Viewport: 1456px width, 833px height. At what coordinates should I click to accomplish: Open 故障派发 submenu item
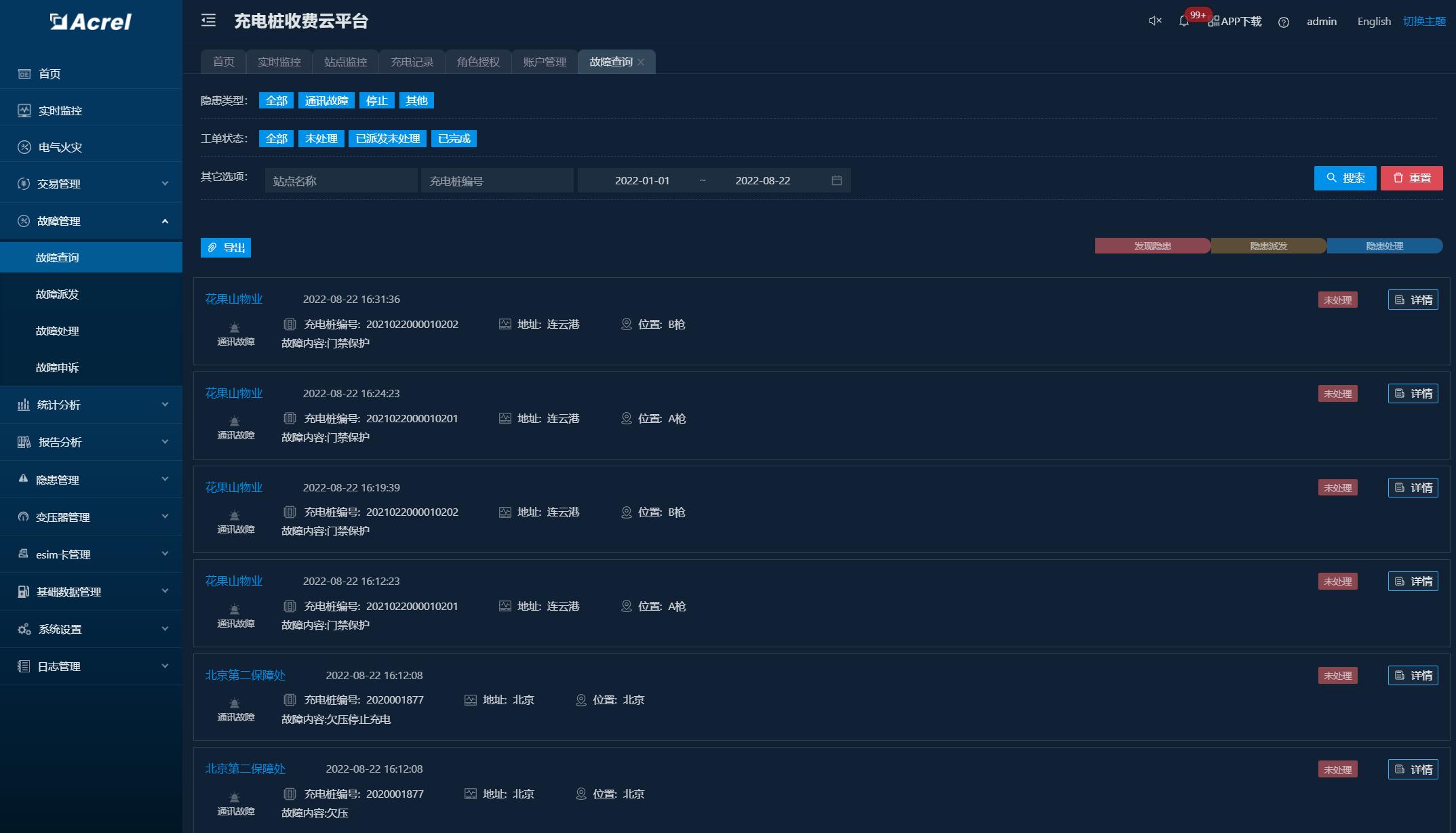pos(58,294)
